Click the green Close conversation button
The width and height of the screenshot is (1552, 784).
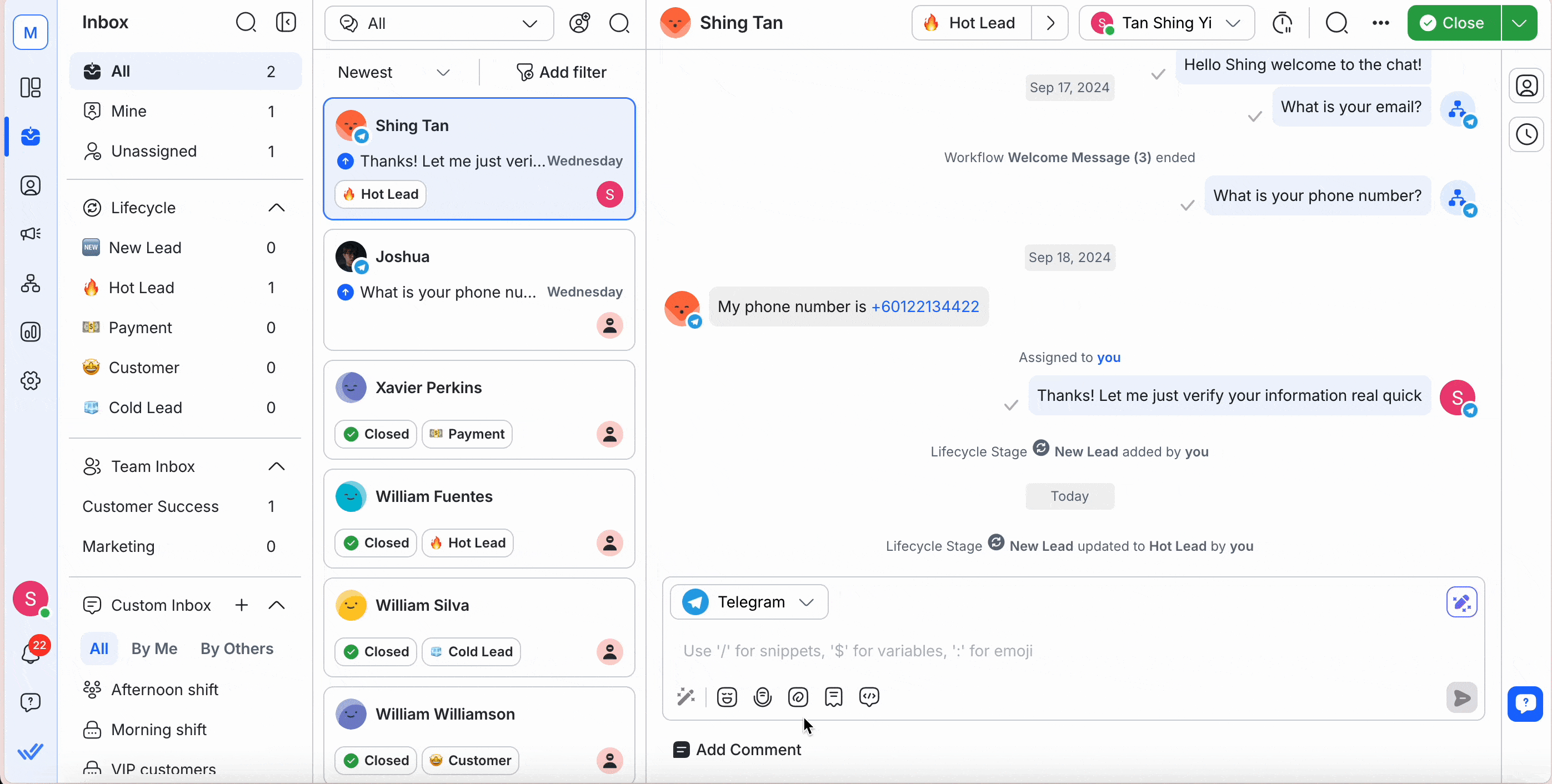tap(1453, 23)
